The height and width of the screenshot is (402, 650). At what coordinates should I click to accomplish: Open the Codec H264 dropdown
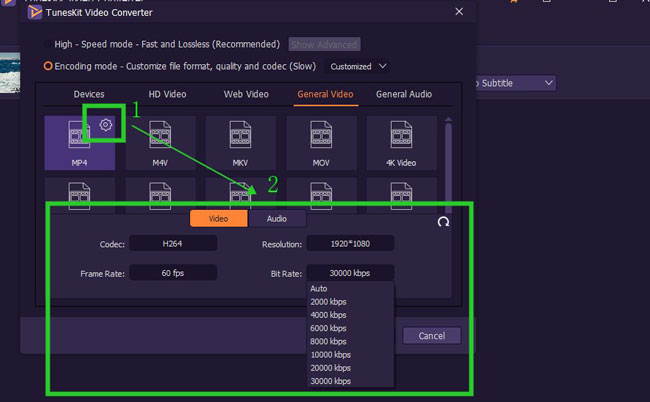click(x=173, y=243)
